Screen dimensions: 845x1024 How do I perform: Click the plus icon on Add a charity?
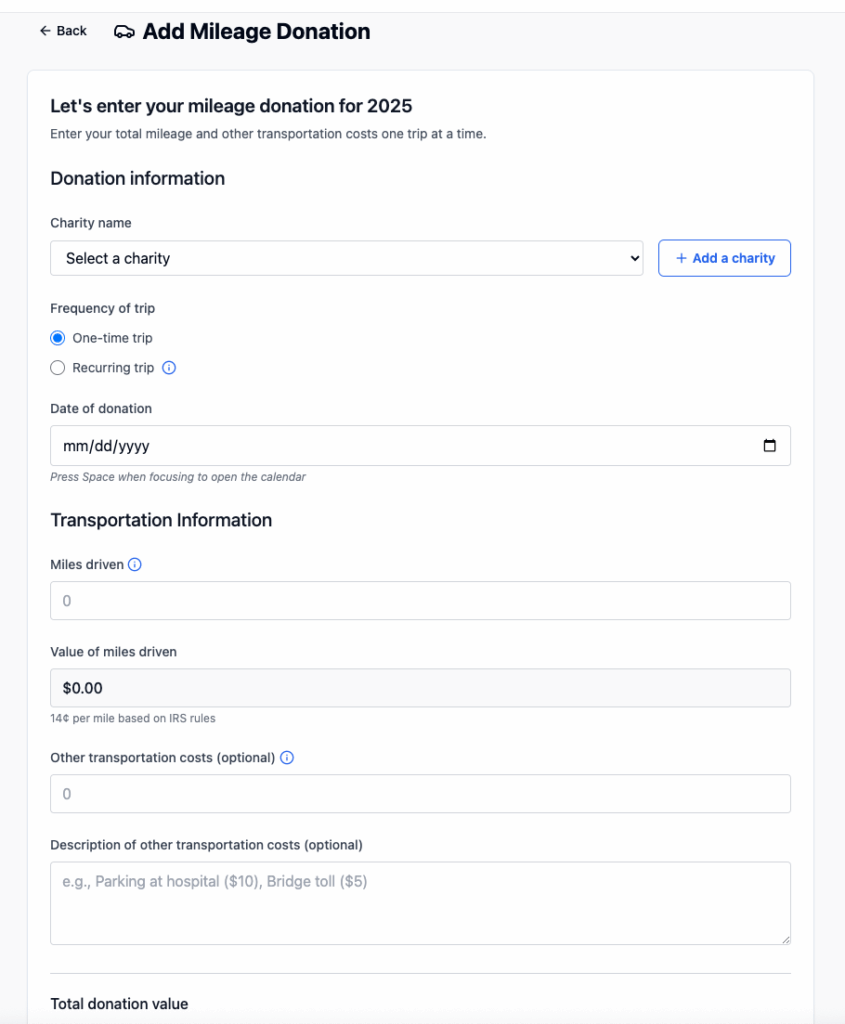pos(682,258)
